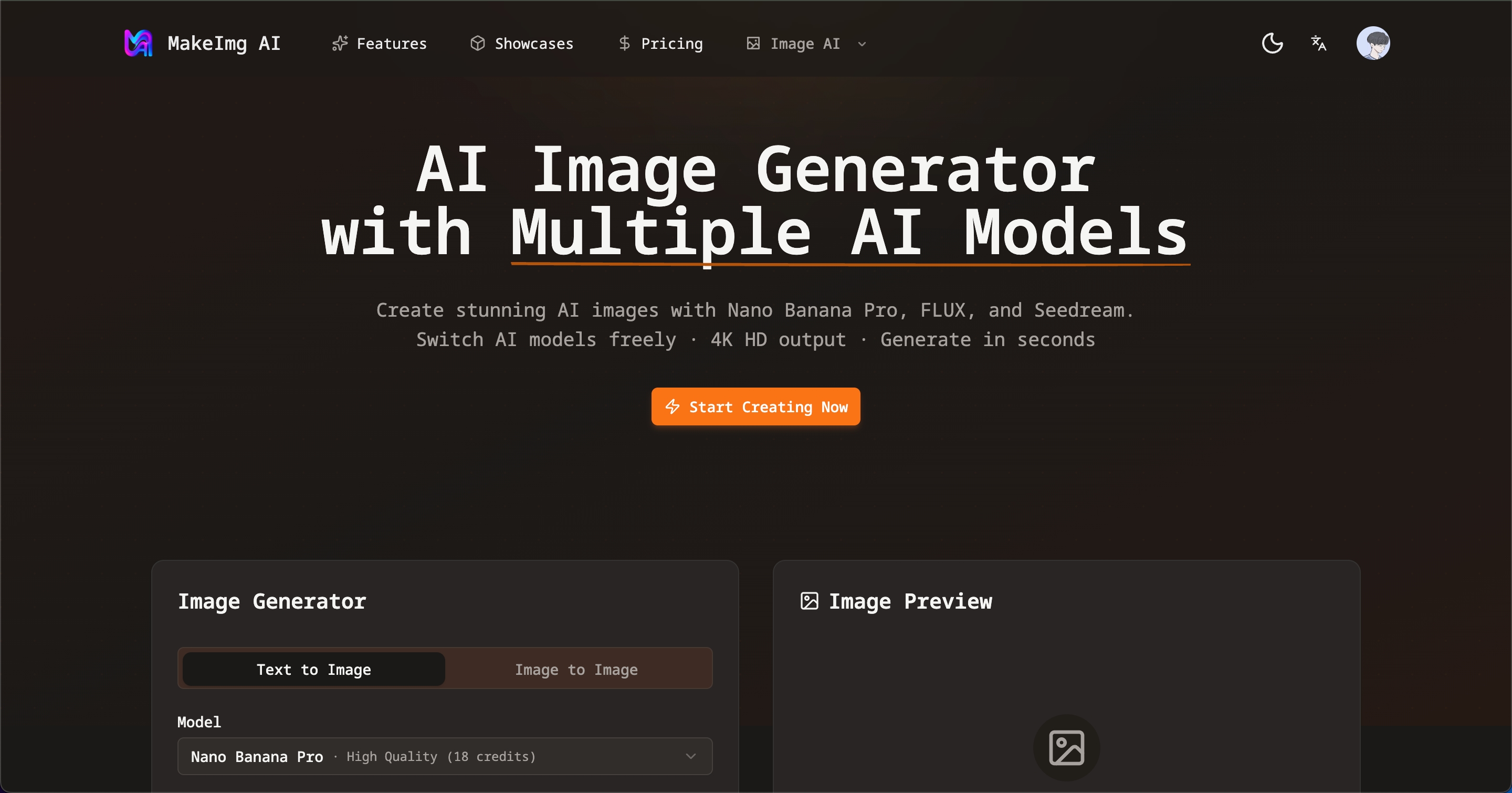Screen dimensions: 1512x793
Task: Open the Showcases page
Action: point(534,44)
